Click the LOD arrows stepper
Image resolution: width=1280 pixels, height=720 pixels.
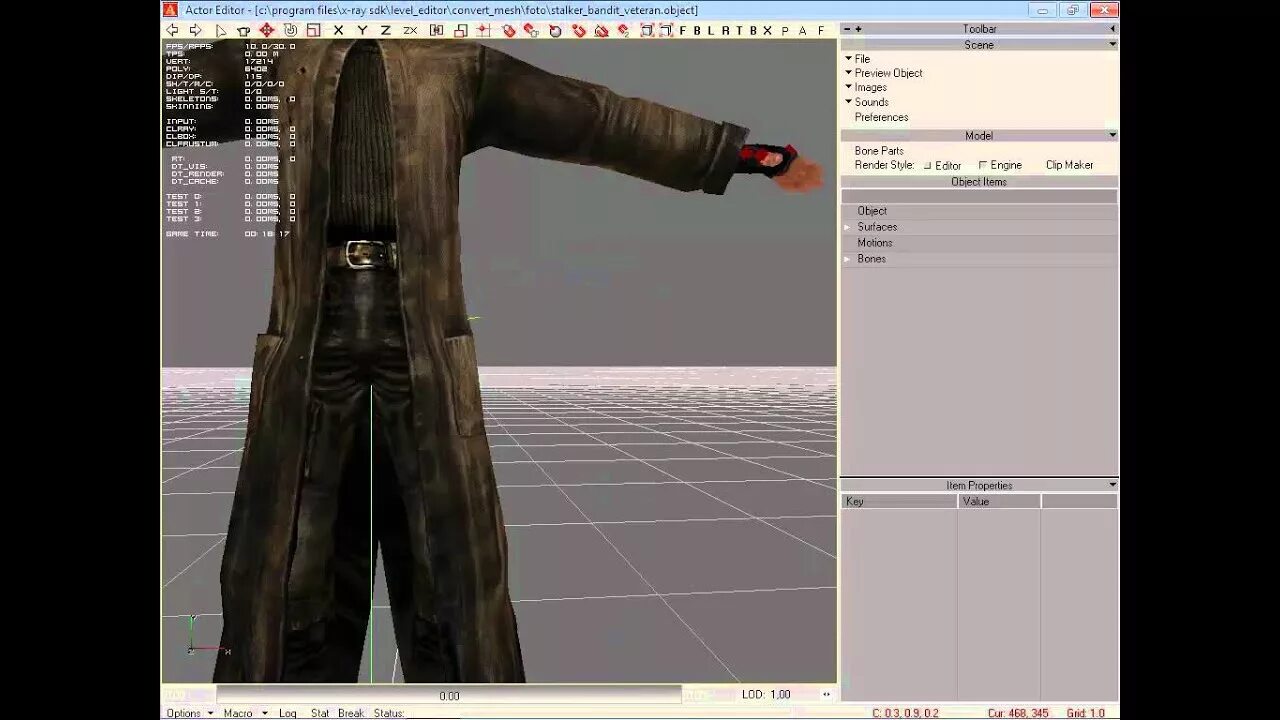pos(826,694)
